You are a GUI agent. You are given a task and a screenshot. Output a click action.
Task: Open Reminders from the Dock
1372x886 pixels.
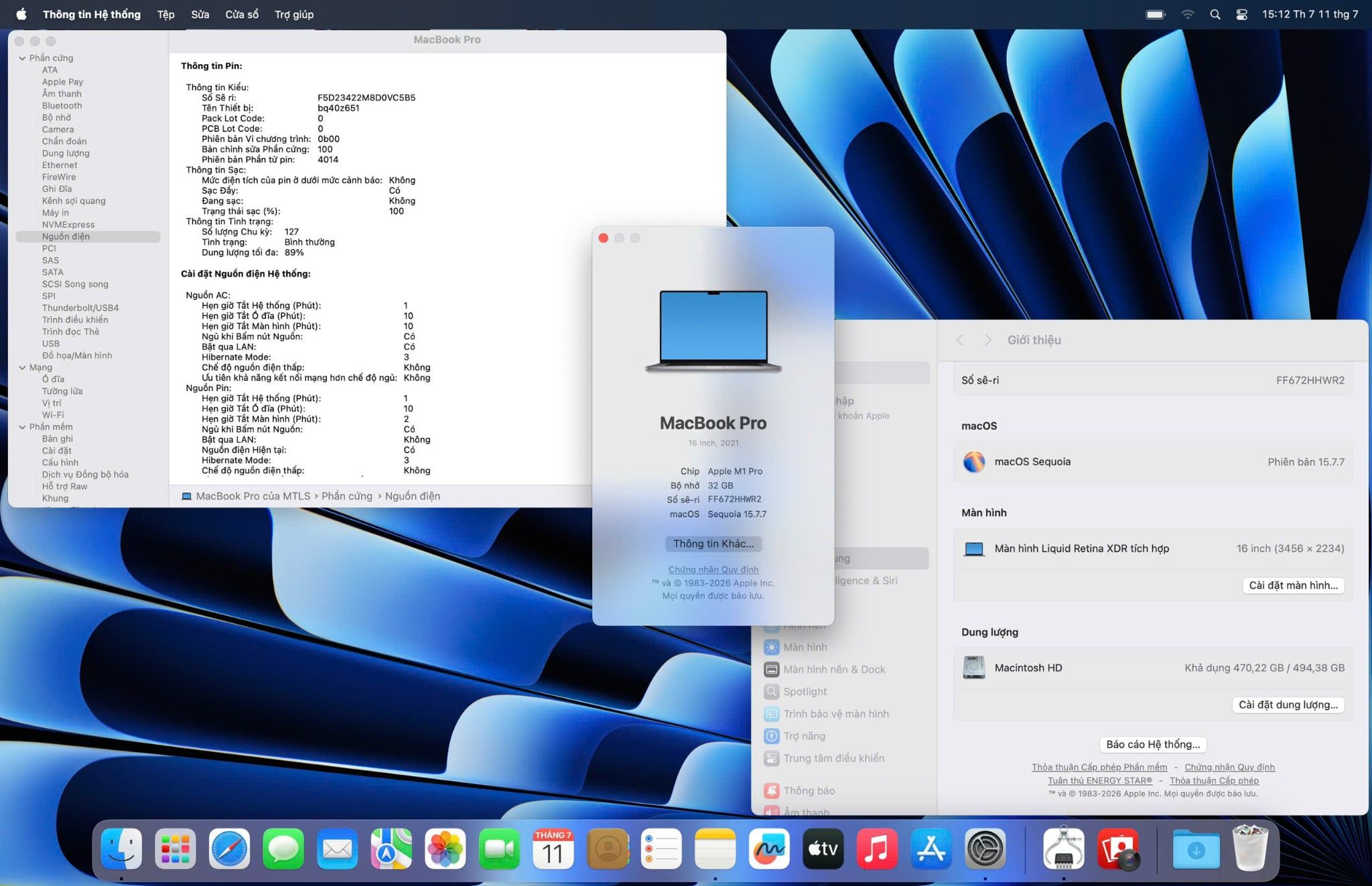(x=661, y=849)
